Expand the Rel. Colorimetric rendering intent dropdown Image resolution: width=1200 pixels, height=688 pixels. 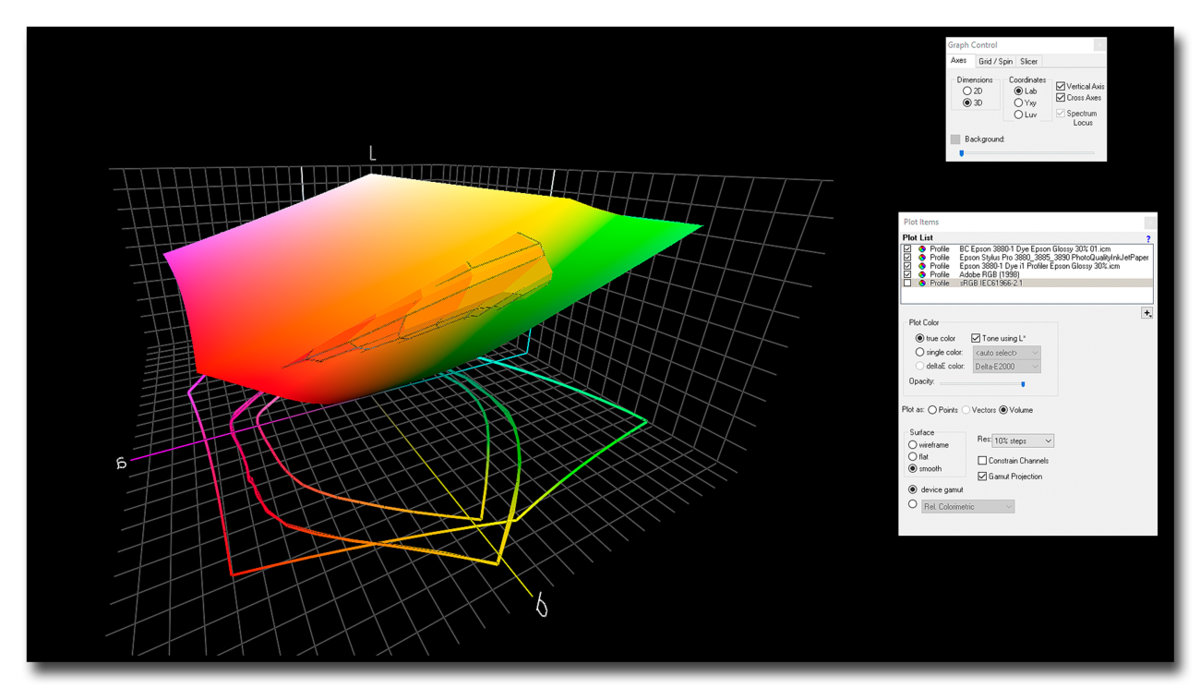point(967,507)
